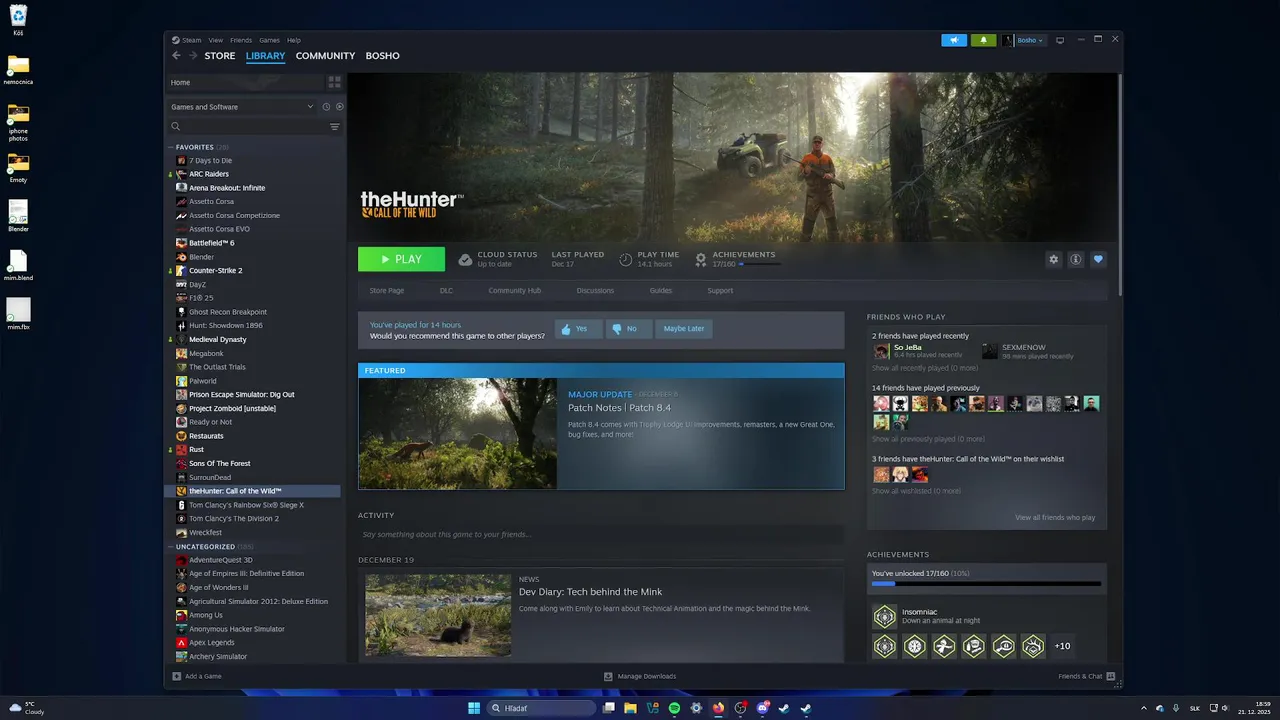Click the forward navigation arrow

(193, 56)
